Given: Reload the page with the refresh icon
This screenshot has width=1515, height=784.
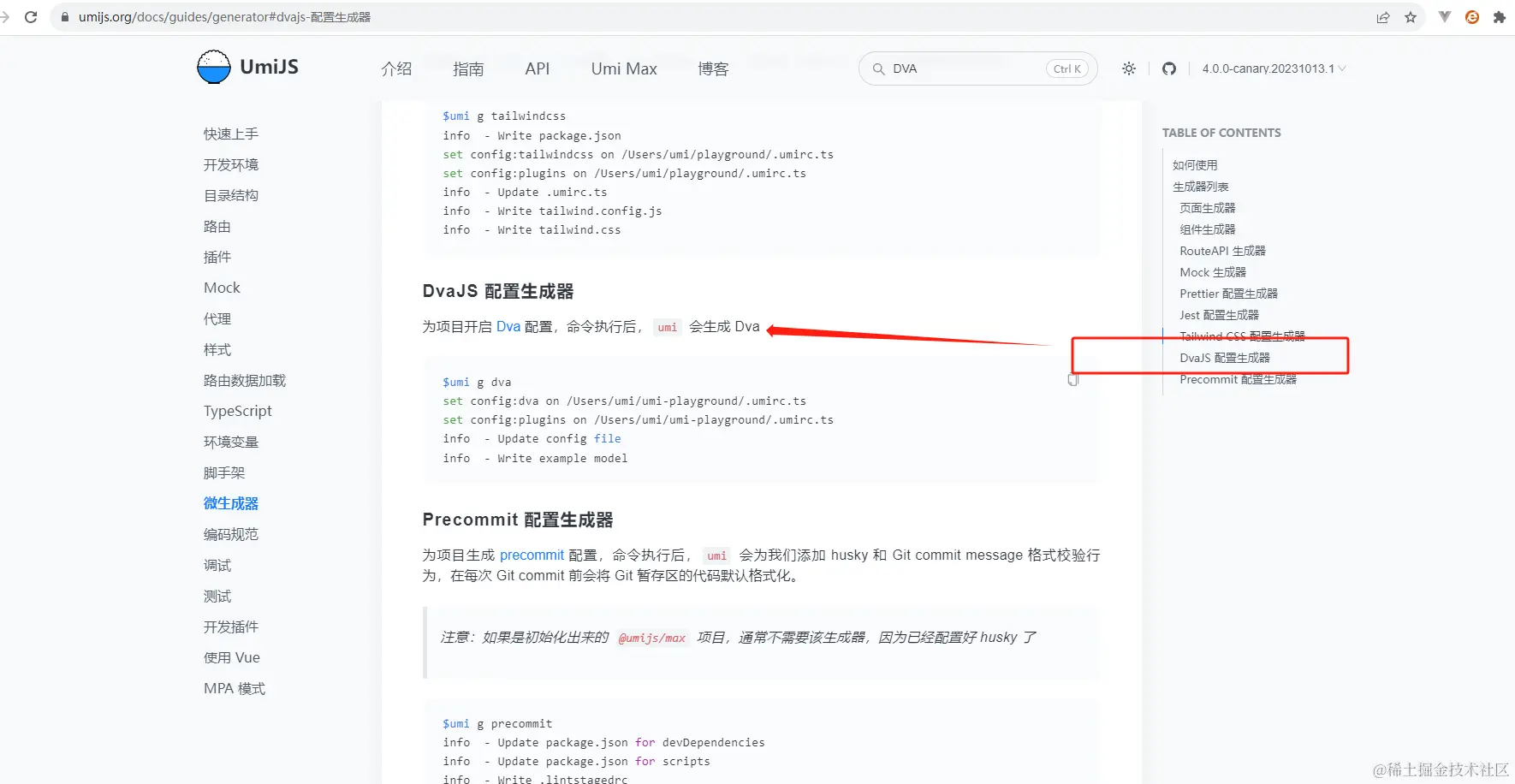Looking at the screenshot, I should click(x=31, y=17).
